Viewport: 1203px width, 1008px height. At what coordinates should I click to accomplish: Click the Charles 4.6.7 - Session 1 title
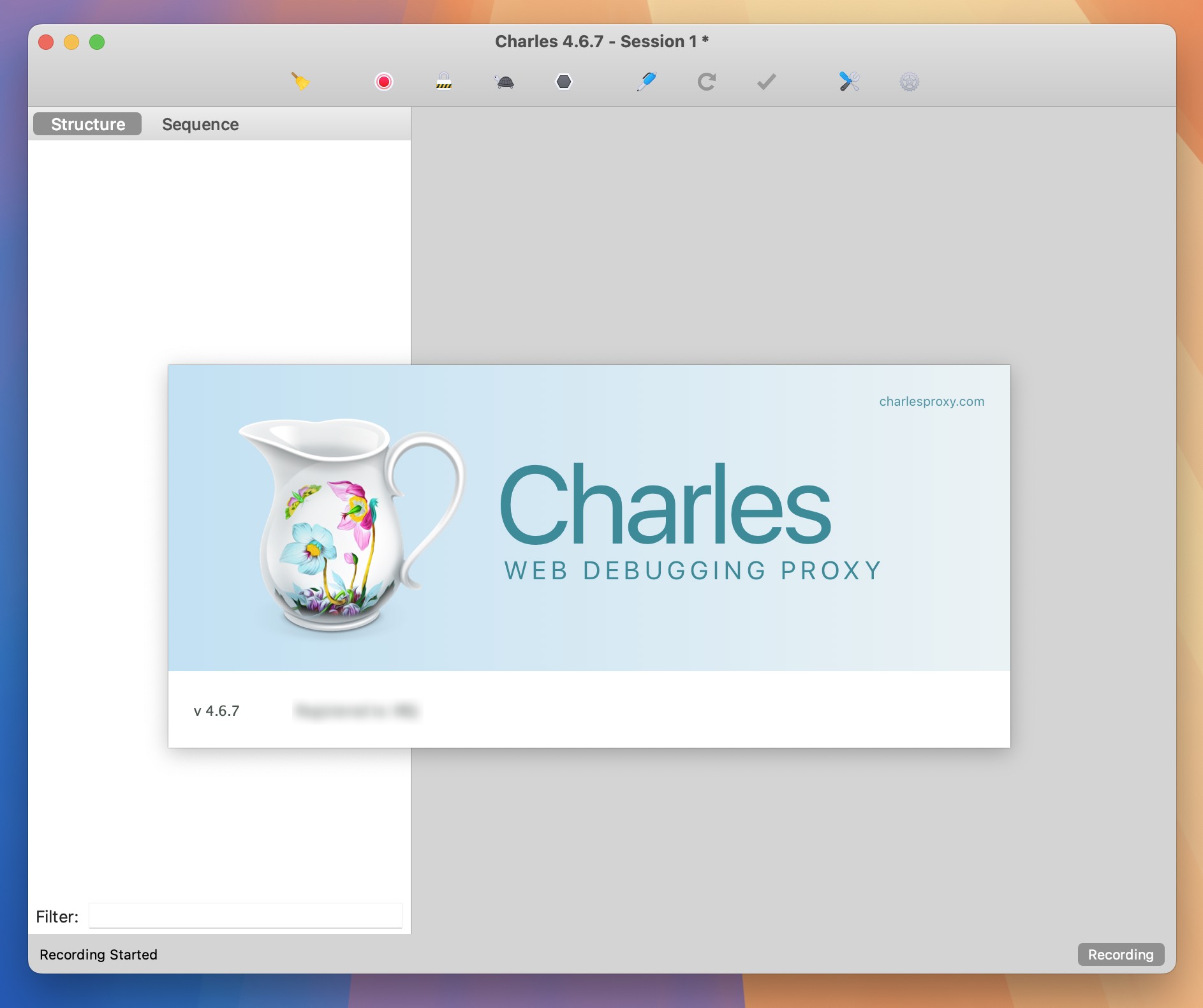[x=601, y=41]
